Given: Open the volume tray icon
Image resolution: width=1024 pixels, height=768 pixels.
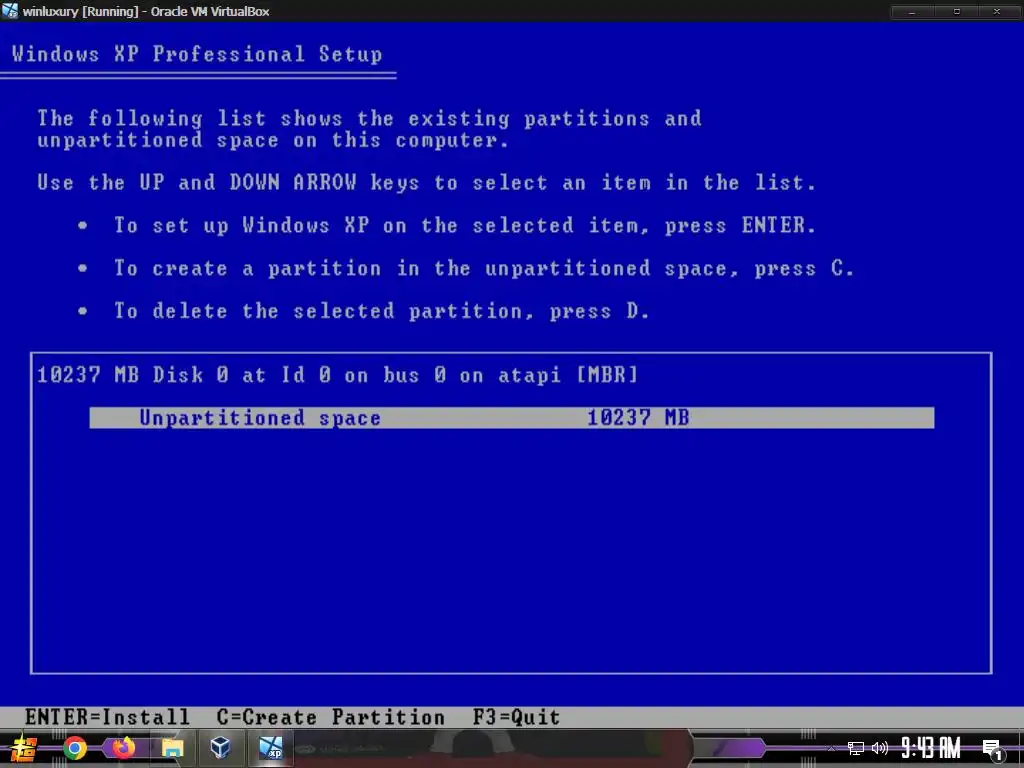Looking at the screenshot, I should click(x=880, y=748).
